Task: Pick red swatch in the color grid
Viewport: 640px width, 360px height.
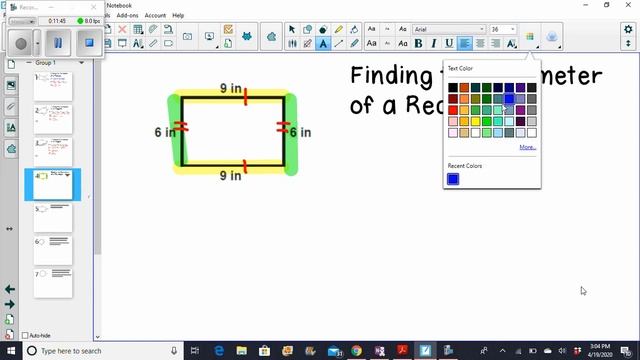Action: click(453, 110)
